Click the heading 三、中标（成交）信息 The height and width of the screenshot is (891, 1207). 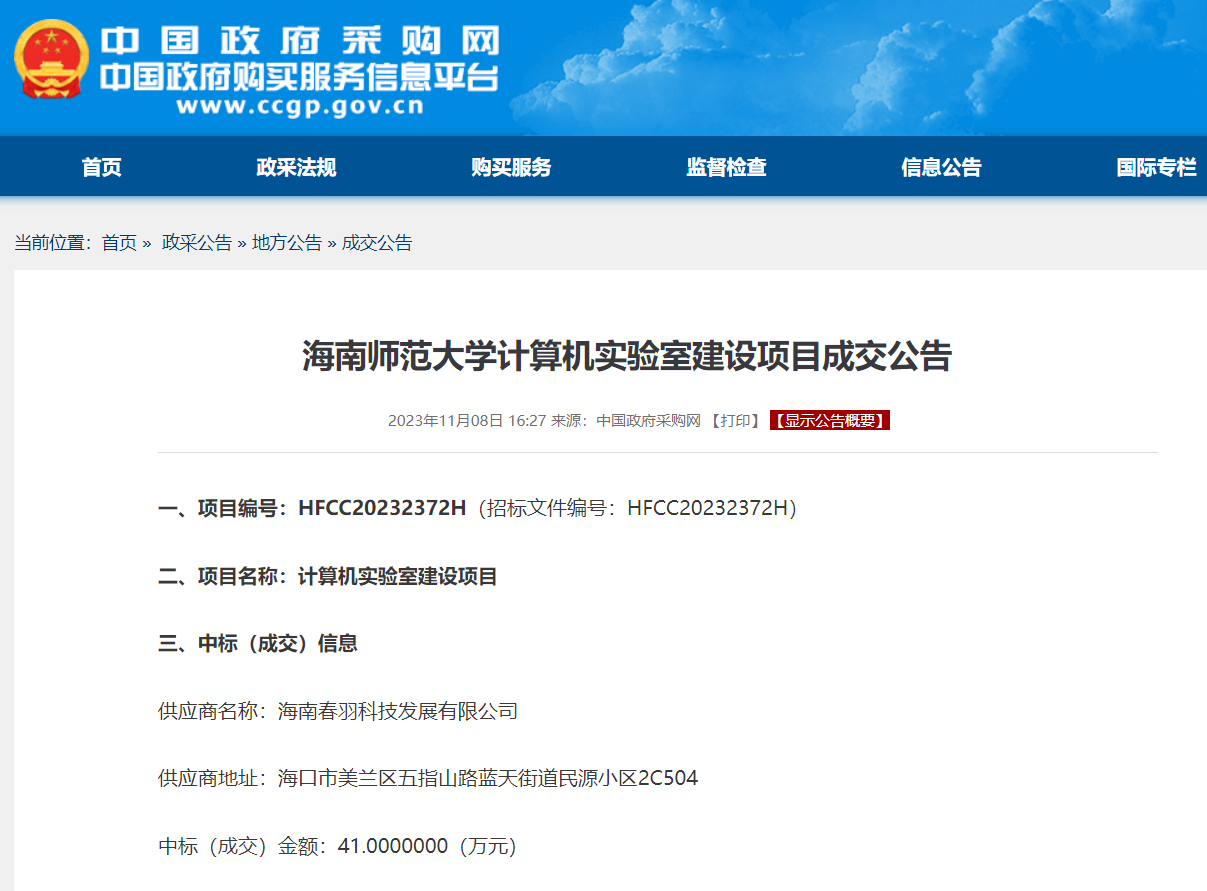tap(258, 644)
